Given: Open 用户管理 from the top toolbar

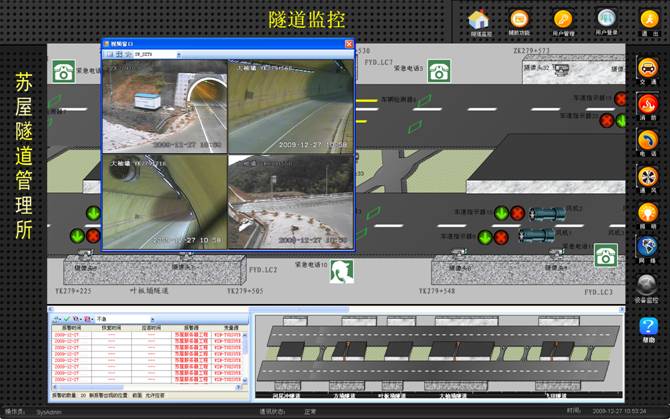Looking at the screenshot, I should 563,19.
